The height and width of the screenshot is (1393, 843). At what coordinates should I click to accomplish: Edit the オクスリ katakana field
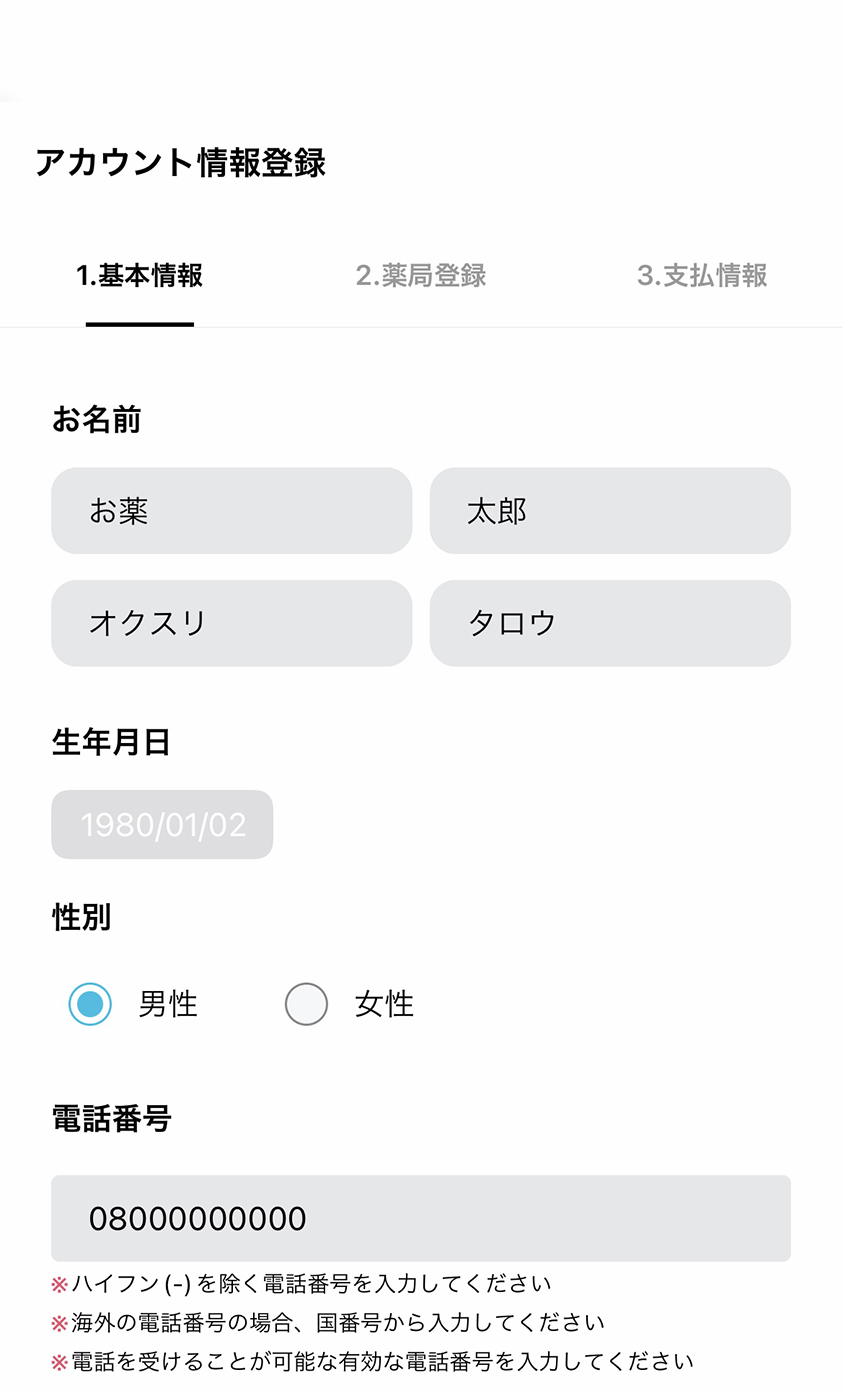click(x=231, y=623)
